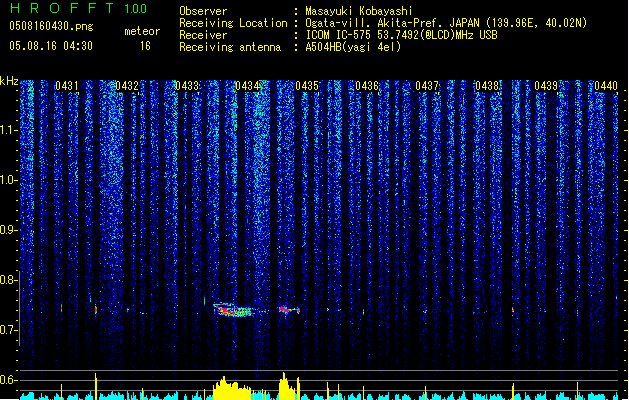The height and width of the screenshot is (400, 629).
Task: Click the 0440 time marker
Action: click(x=606, y=86)
